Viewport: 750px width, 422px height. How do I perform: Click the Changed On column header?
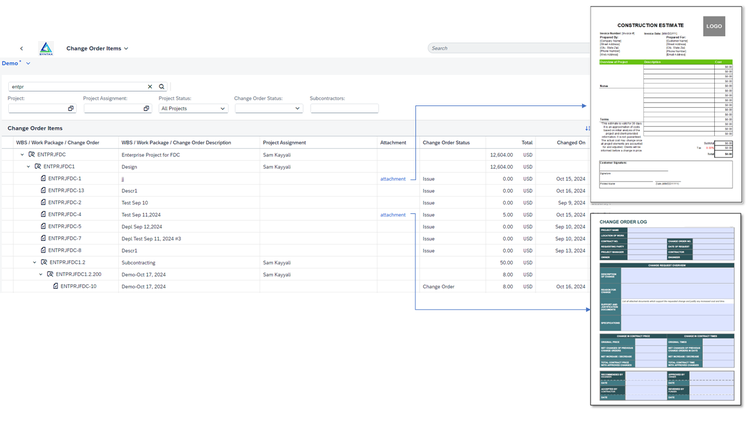pos(571,143)
